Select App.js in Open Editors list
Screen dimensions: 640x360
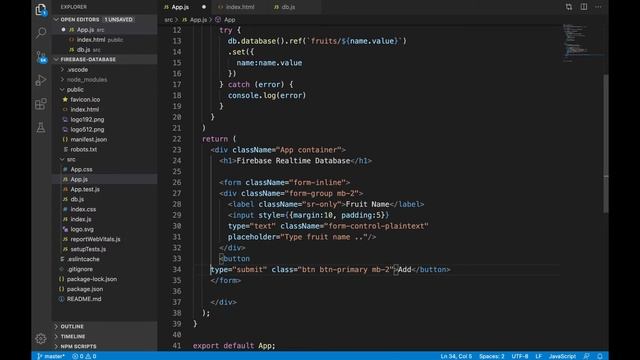[104, 30]
